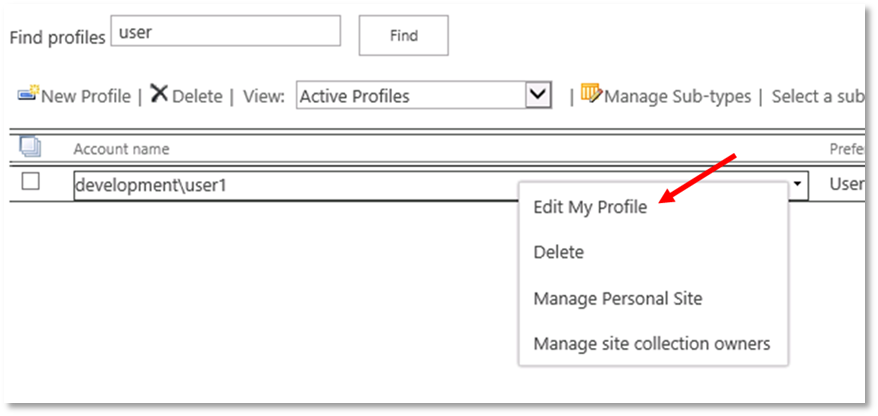
Task: Click the New Profile text link
Action: [x=86, y=96]
